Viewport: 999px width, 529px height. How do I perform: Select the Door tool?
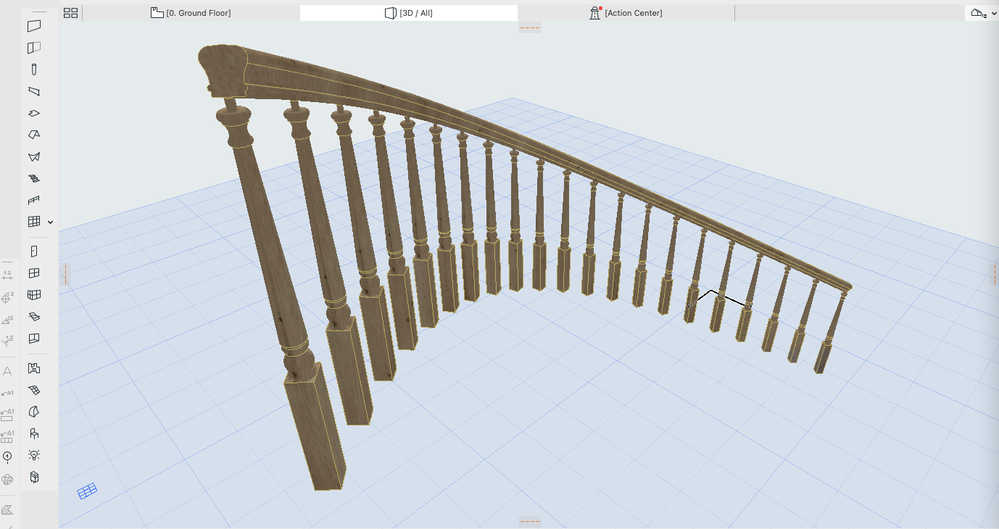pyautogui.click(x=34, y=251)
